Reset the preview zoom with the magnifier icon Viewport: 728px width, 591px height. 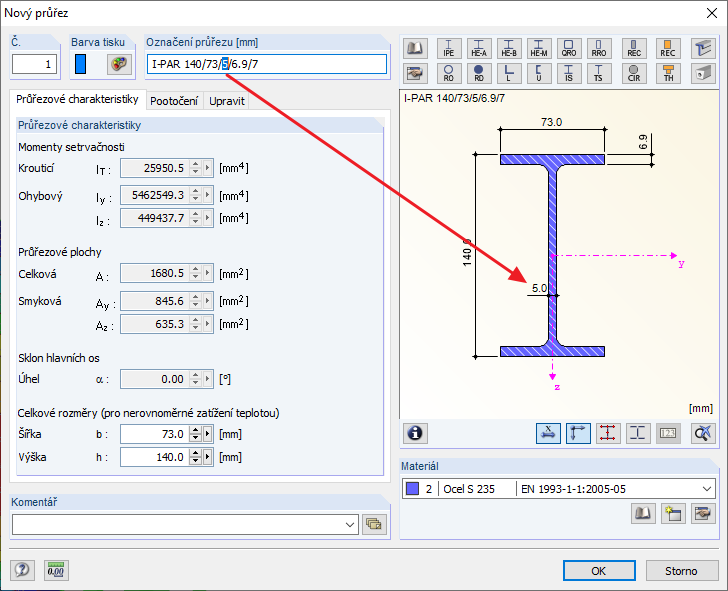(x=703, y=433)
